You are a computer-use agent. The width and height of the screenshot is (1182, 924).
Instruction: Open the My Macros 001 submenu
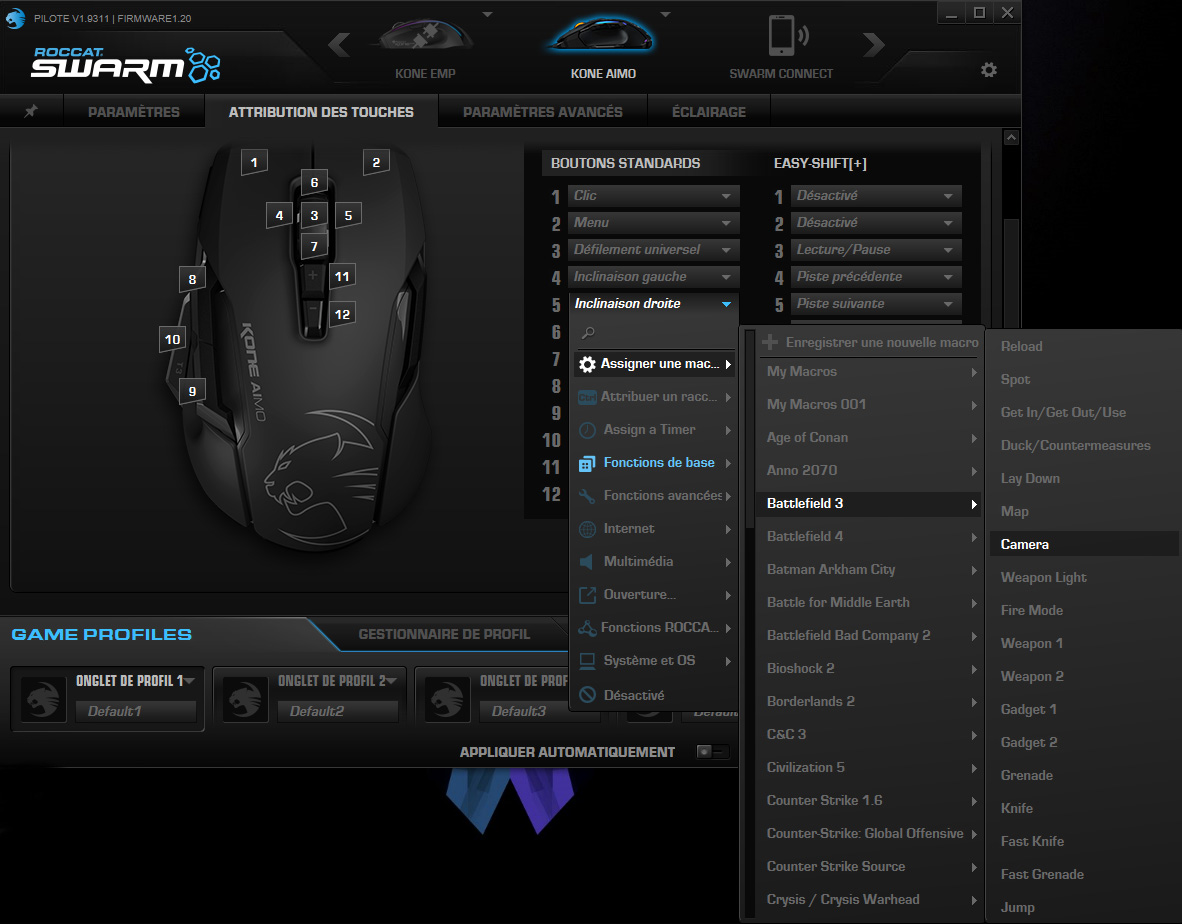pos(869,405)
